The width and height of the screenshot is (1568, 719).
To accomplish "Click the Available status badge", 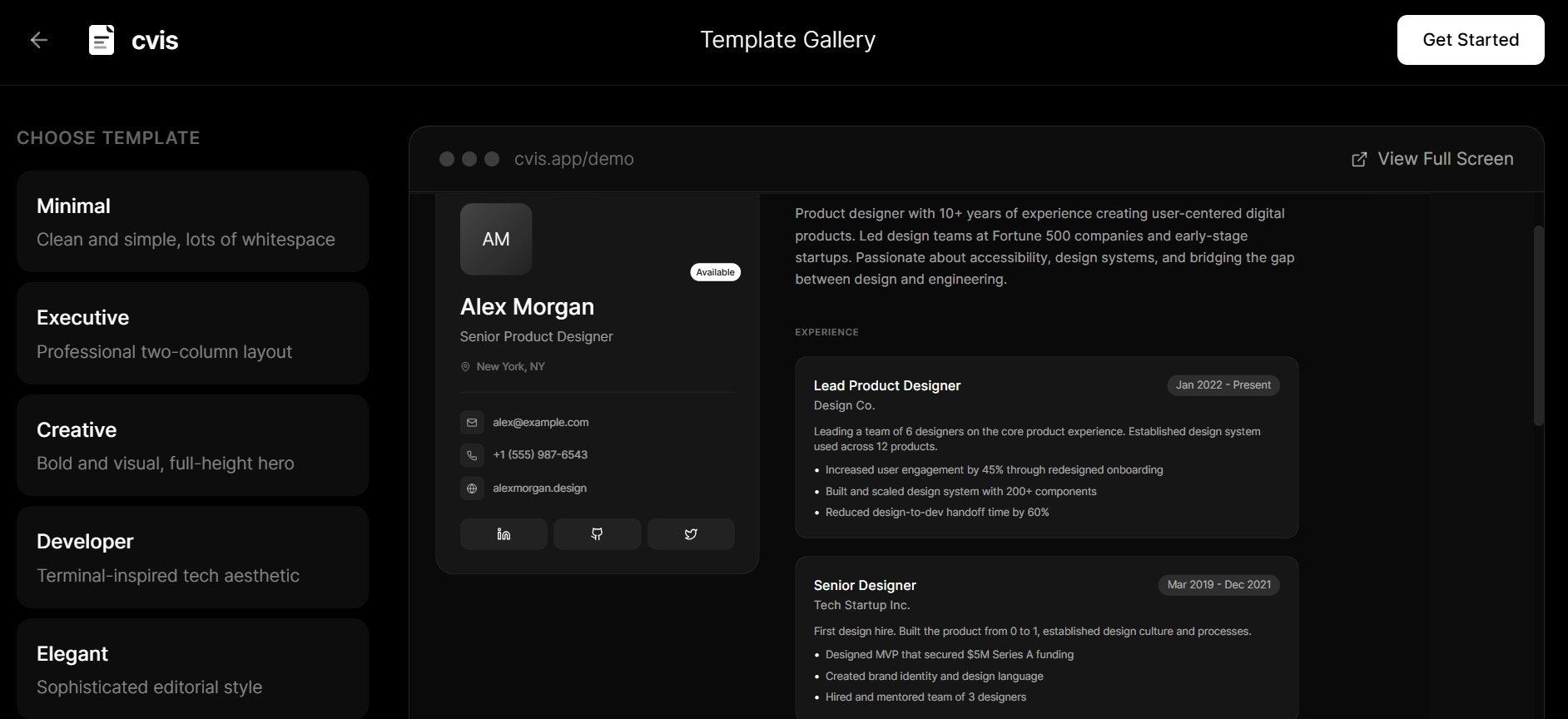I will (715, 272).
